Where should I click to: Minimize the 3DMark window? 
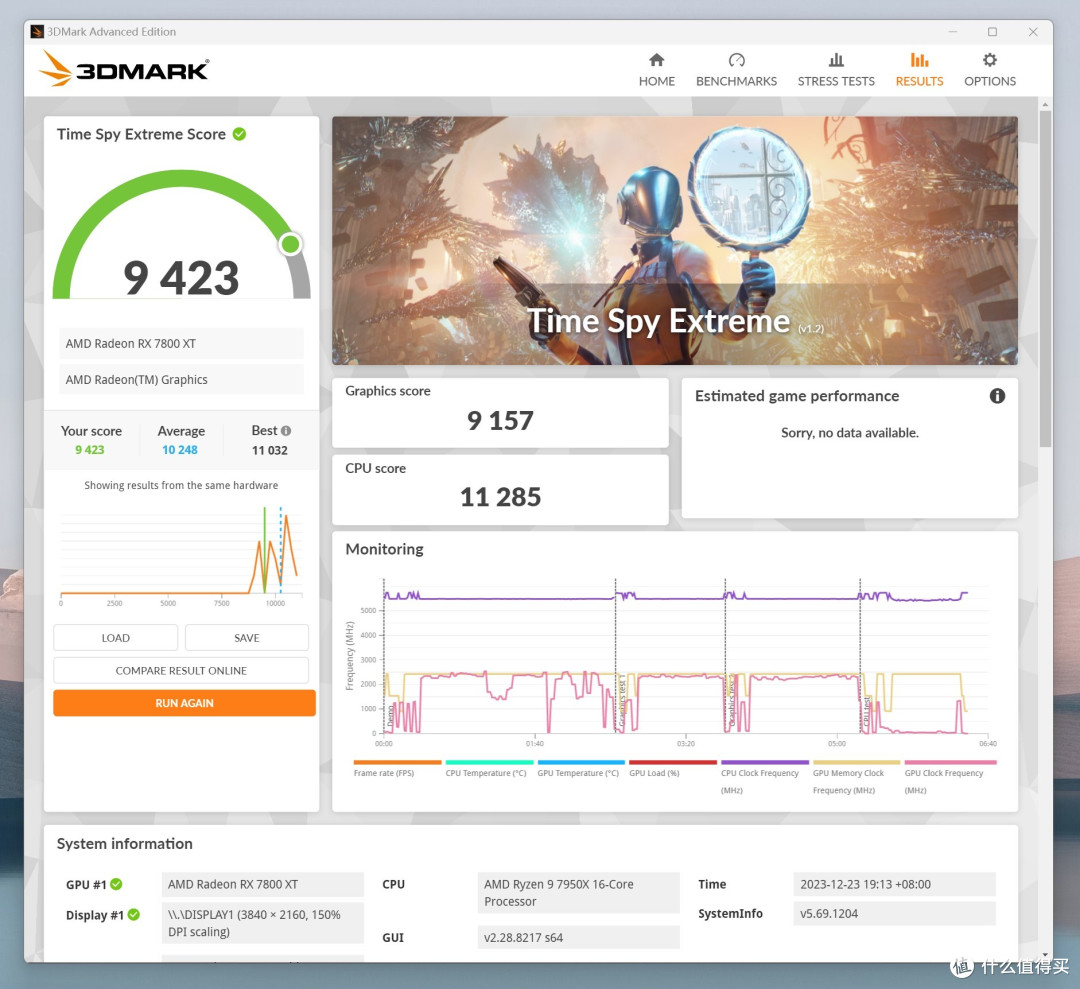(x=953, y=32)
